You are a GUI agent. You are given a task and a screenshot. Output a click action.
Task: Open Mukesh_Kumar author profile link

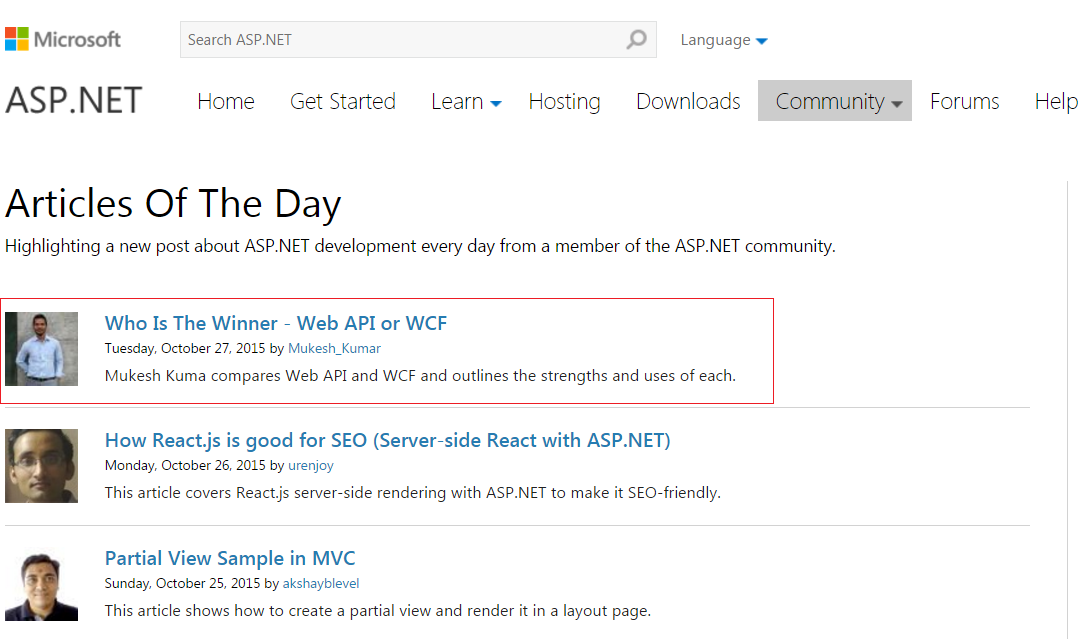coord(334,349)
